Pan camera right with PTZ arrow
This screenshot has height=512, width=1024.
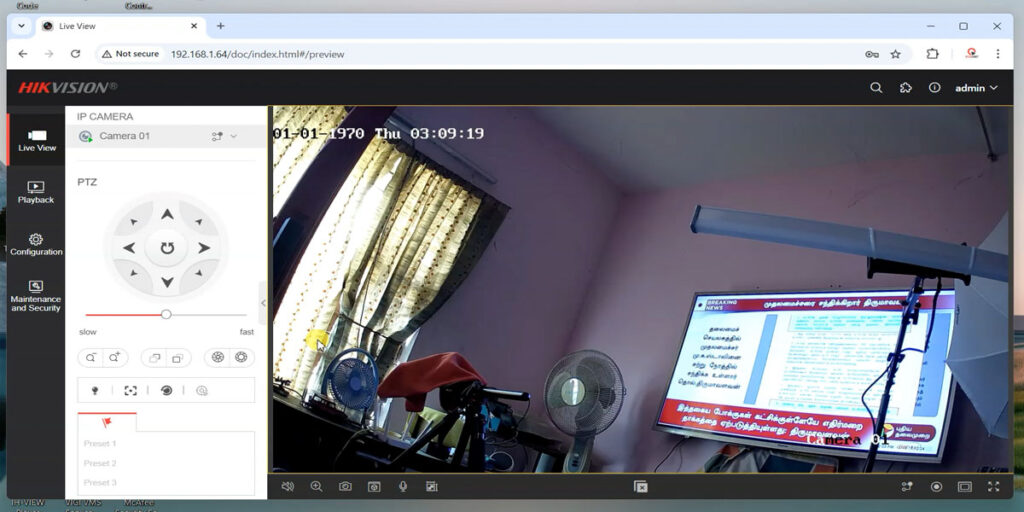[x=203, y=248]
